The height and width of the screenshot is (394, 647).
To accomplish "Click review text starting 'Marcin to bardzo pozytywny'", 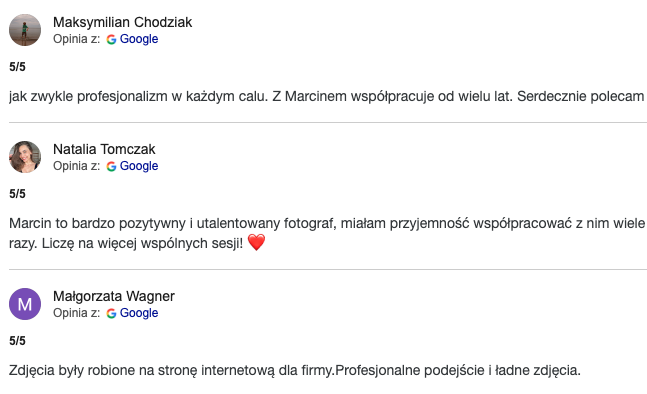I will (x=327, y=233).
